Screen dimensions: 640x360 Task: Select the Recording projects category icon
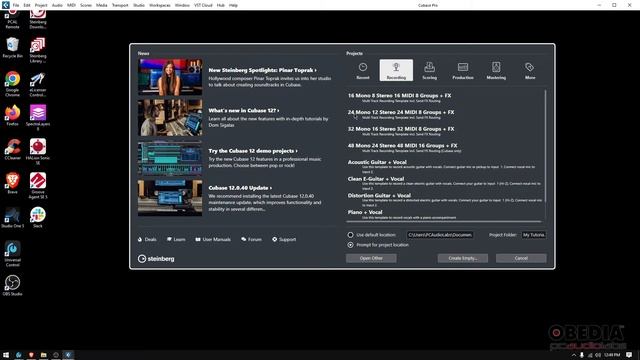(x=396, y=70)
